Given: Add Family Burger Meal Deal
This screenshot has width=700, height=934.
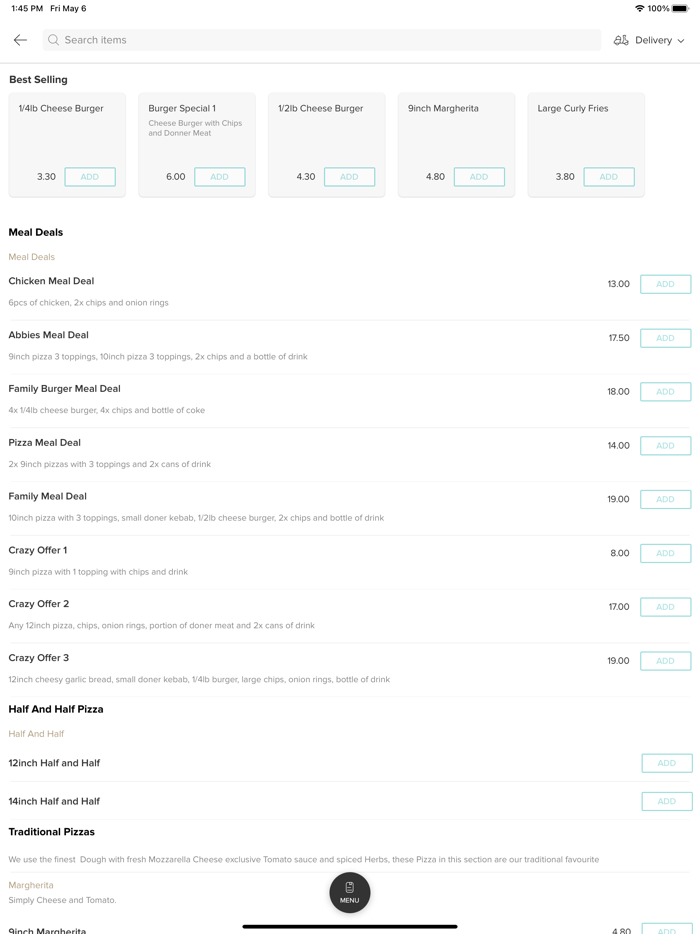Looking at the screenshot, I should click(x=665, y=392).
